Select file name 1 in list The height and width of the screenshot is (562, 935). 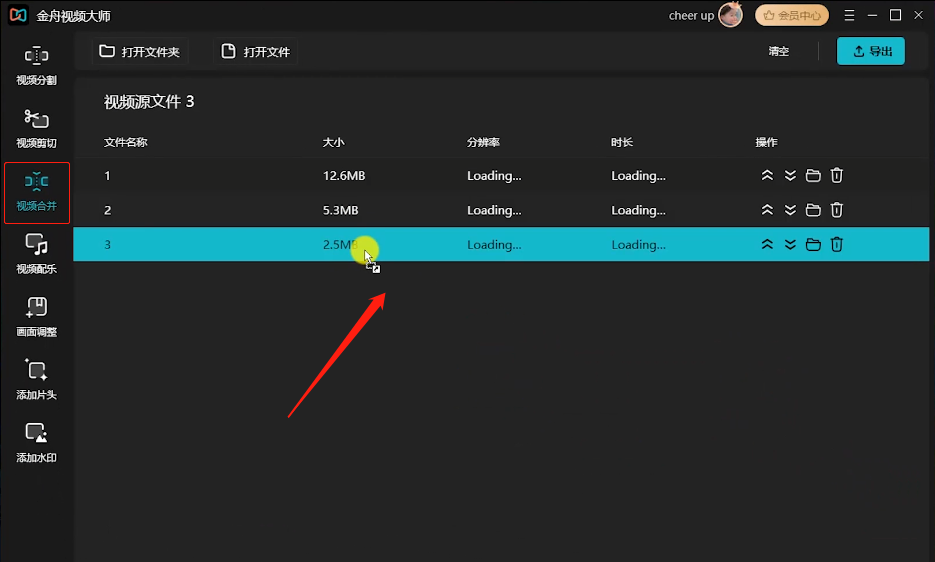pyautogui.click(x=107, y=176)
